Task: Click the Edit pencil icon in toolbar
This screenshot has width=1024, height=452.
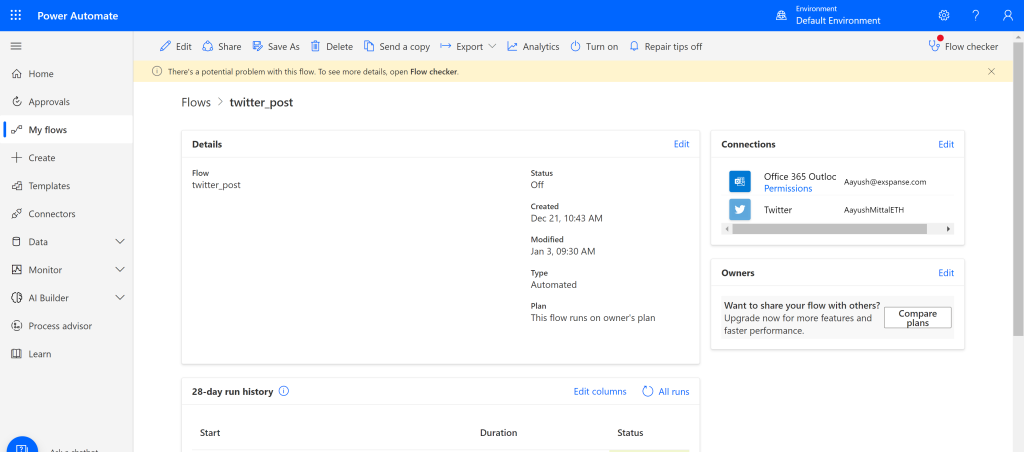Action: [166, 46]
